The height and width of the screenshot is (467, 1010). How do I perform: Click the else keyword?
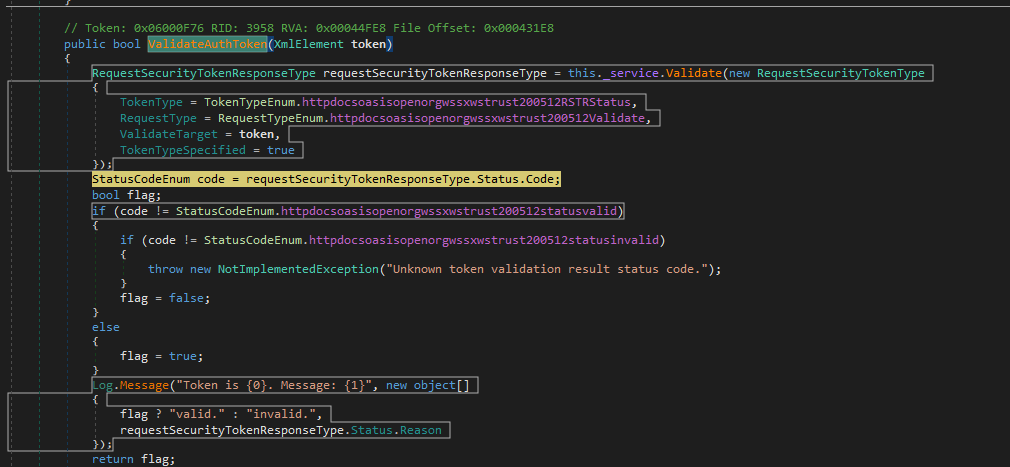[106, 327]
